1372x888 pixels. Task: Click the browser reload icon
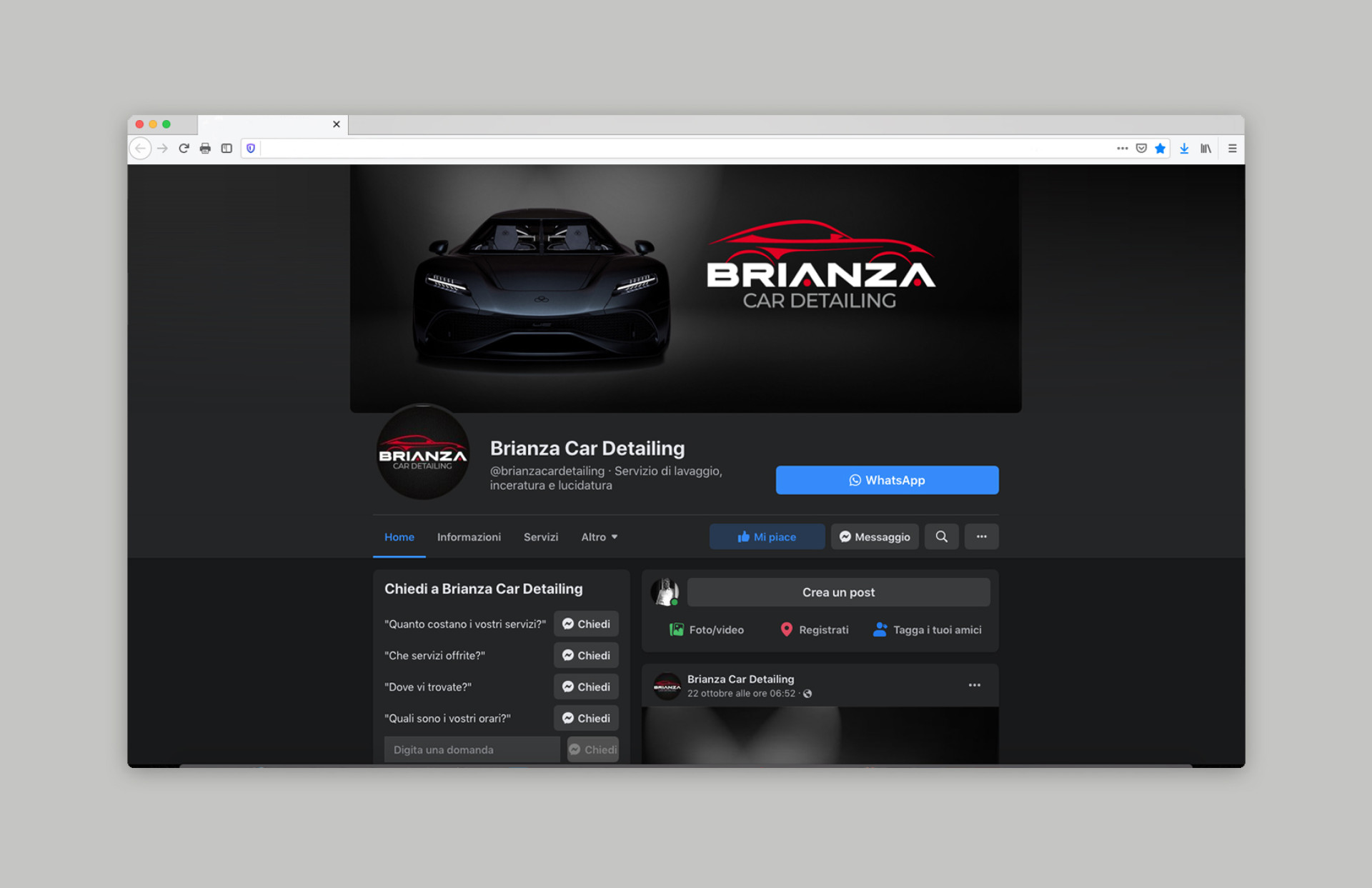[184, 149]
